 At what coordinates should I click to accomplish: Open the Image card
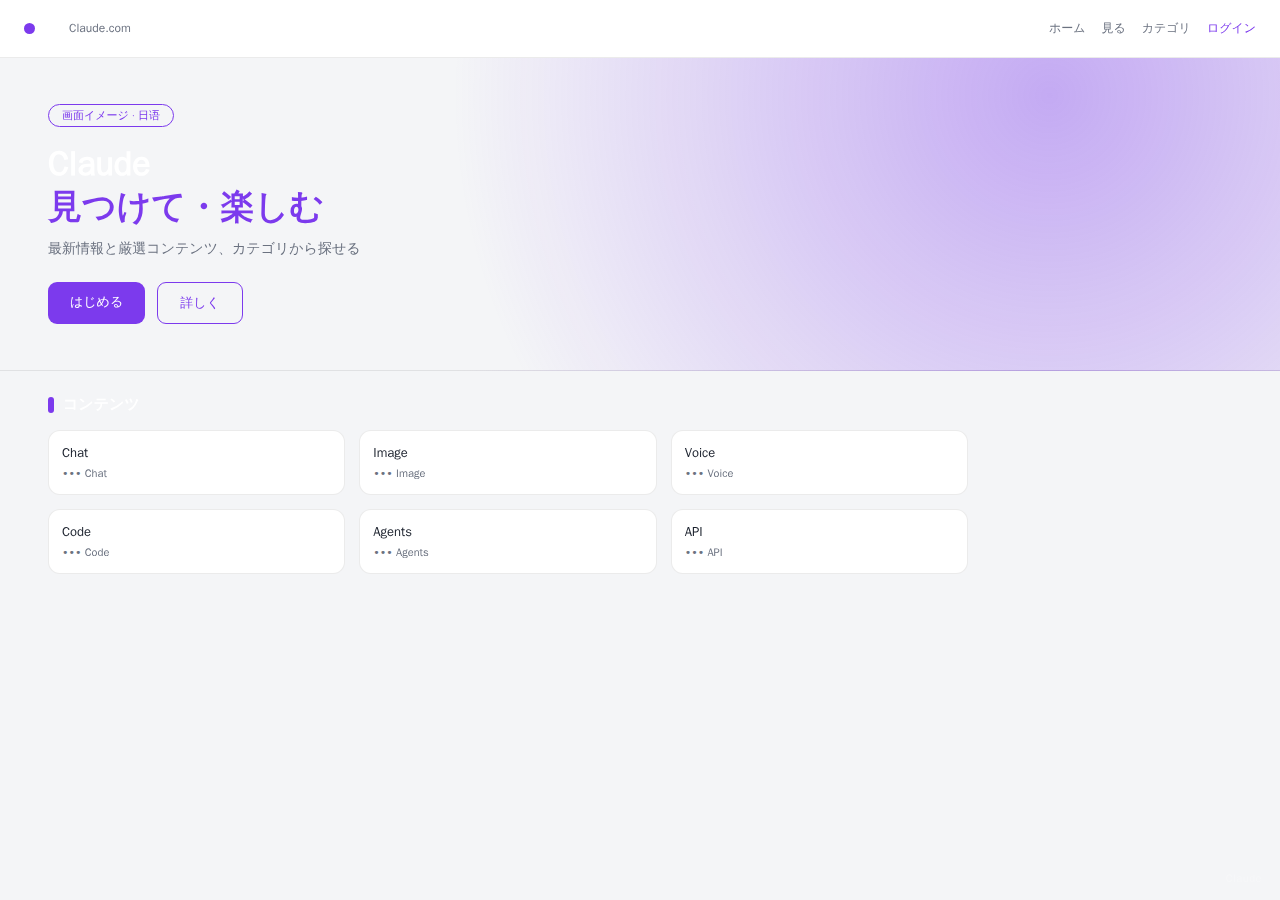(508, 463)
